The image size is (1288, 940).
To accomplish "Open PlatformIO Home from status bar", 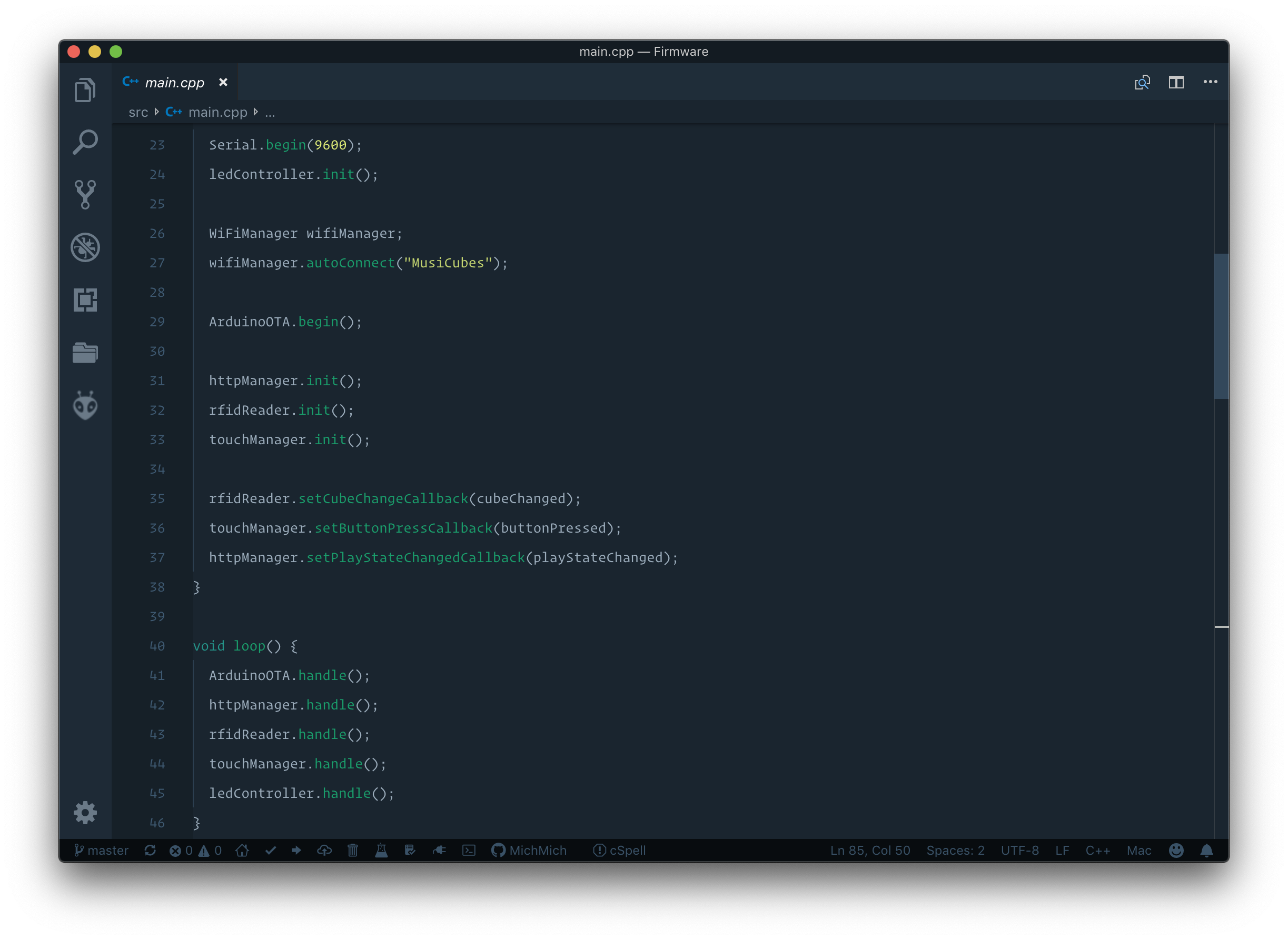I will coord(242,850).
